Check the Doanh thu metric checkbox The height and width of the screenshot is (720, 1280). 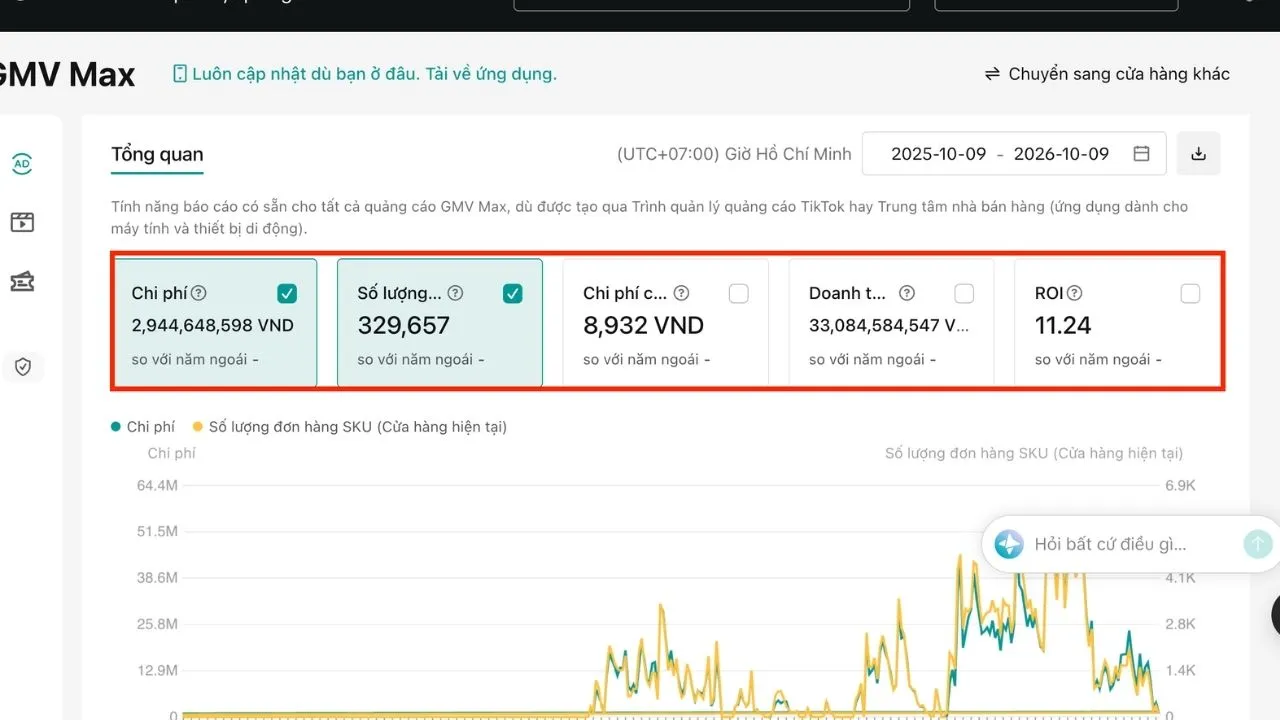tap(964, 293)
